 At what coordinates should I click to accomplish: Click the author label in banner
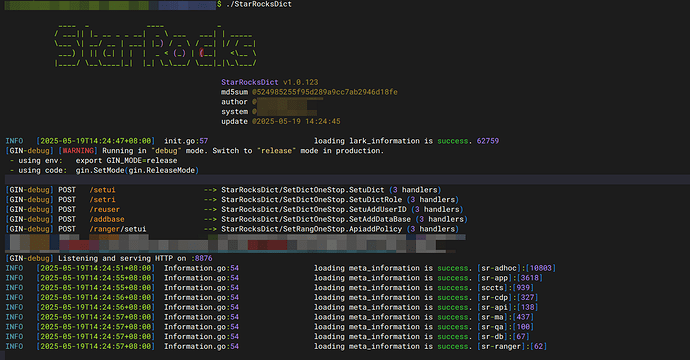click(x=234, y=102)
